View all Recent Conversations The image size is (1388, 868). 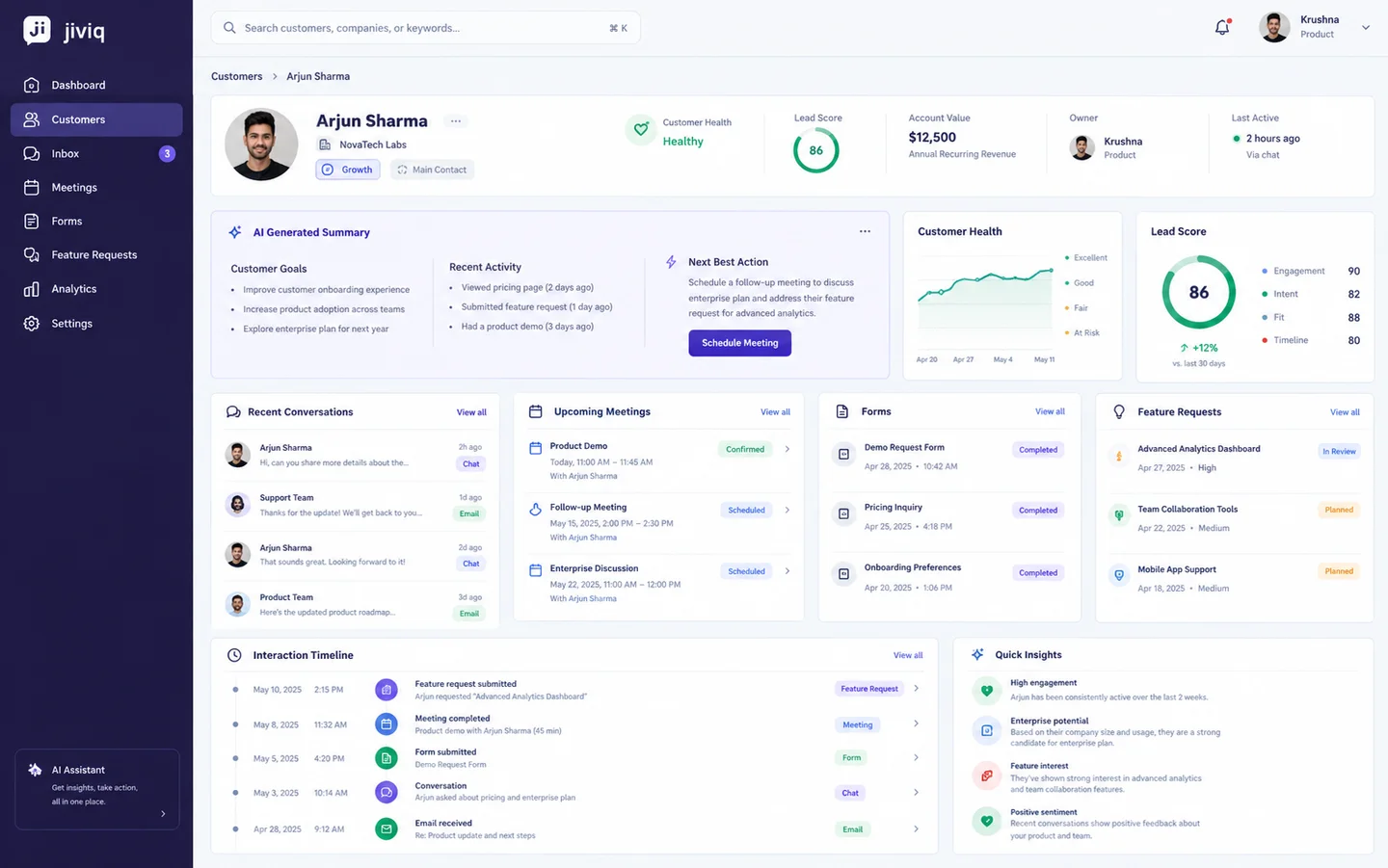tap(471, 412)
